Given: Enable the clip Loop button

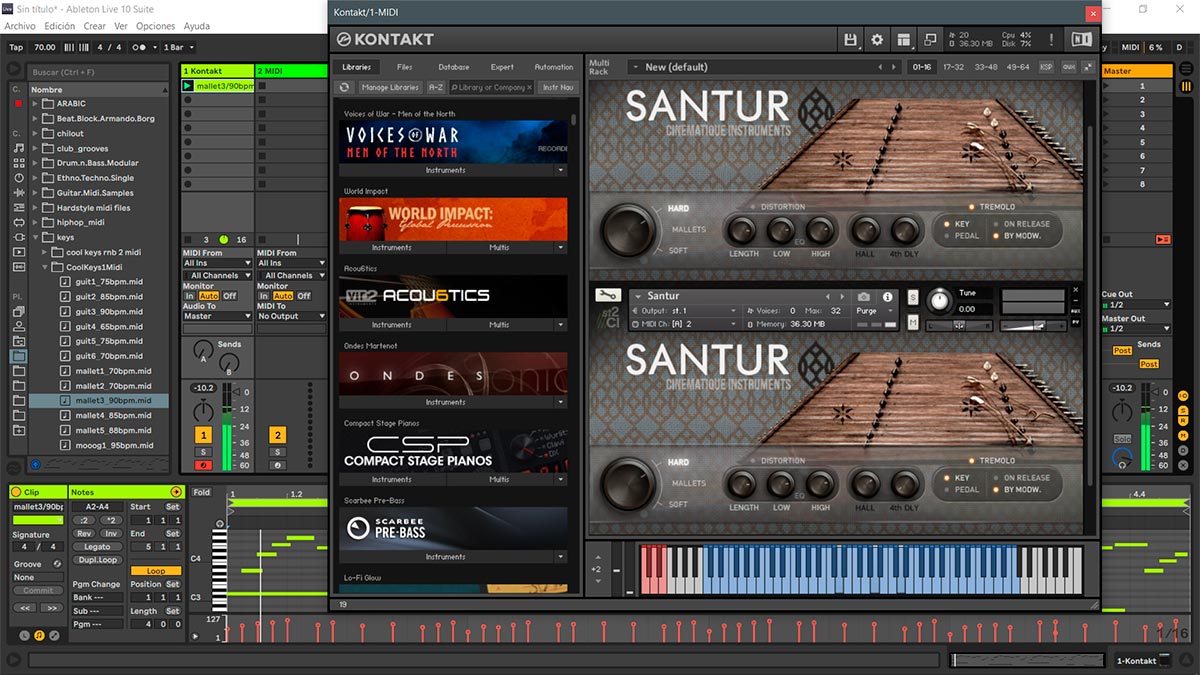Looking at the screenshot, I should pos(156,571).
